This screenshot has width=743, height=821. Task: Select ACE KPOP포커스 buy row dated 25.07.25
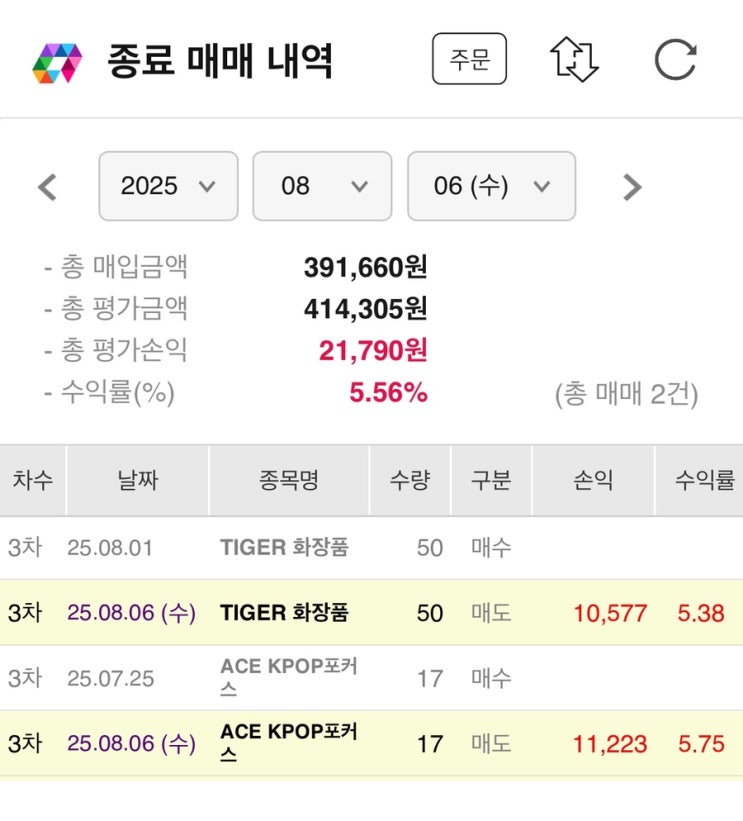coord(288,678)
